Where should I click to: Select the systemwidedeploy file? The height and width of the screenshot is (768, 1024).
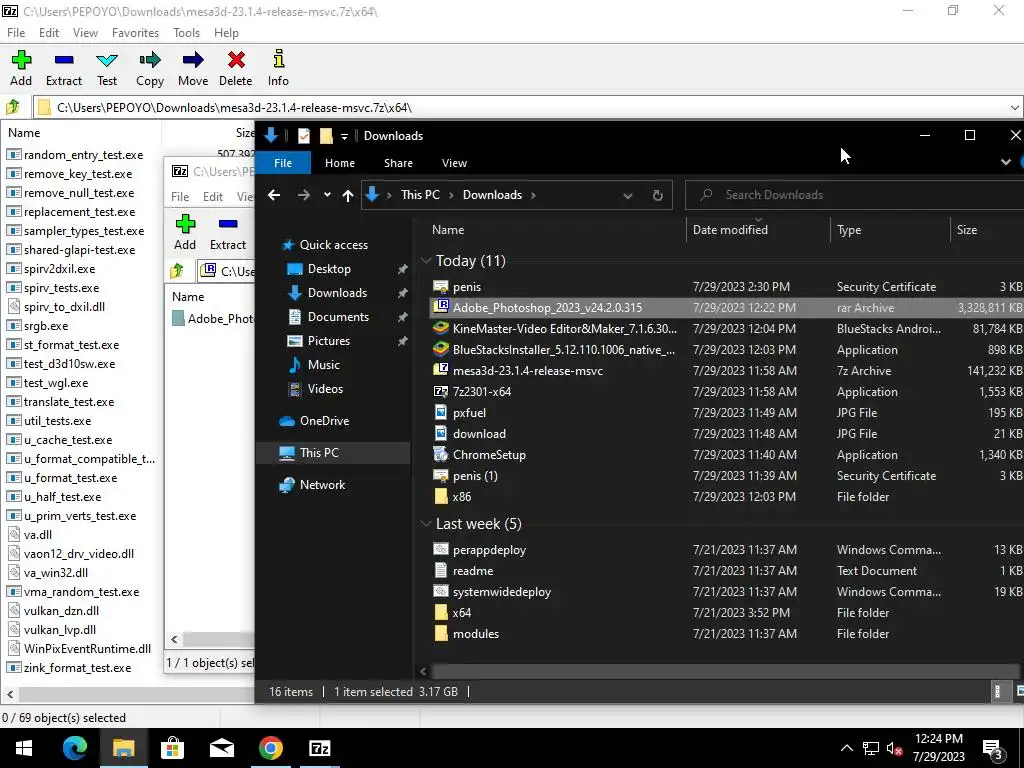(x=502, y=592)
